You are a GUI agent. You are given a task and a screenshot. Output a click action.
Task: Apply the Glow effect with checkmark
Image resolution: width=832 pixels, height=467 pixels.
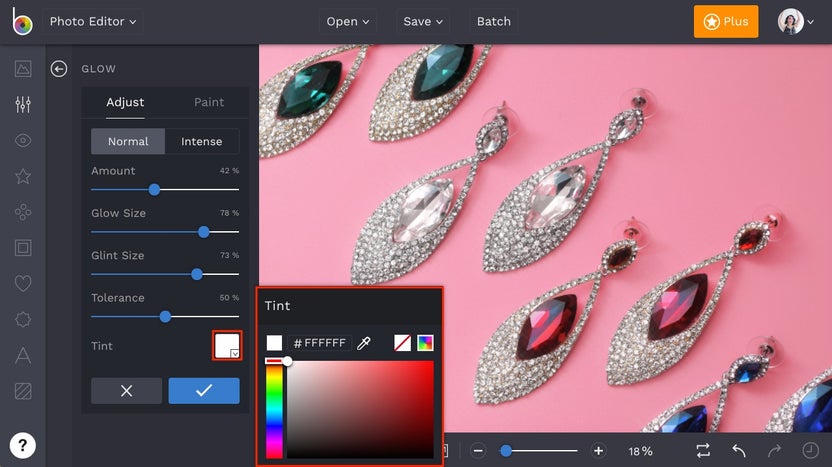[204, 391]
